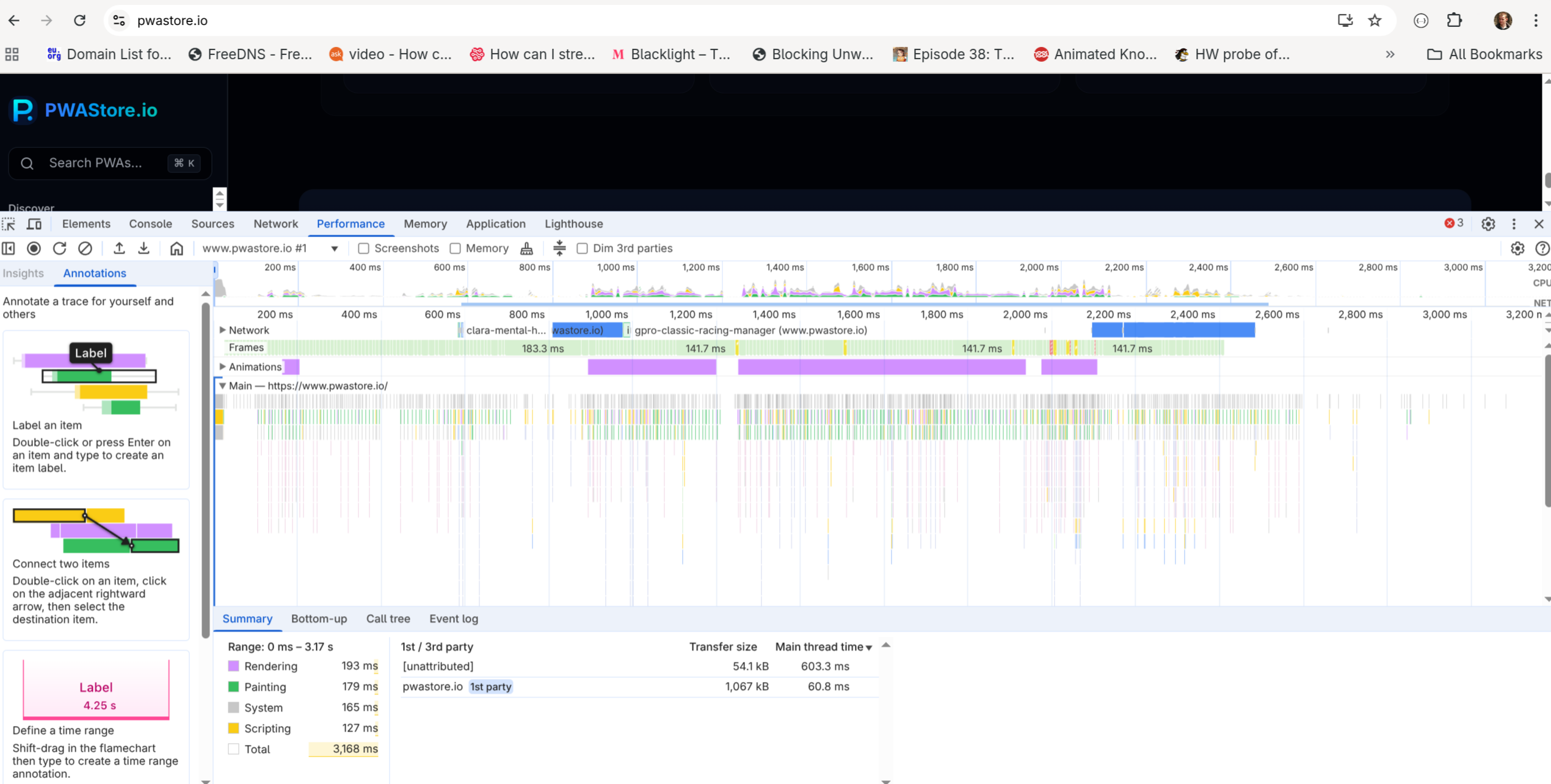Switch to the Bottom-up tab

click(319, 619)
